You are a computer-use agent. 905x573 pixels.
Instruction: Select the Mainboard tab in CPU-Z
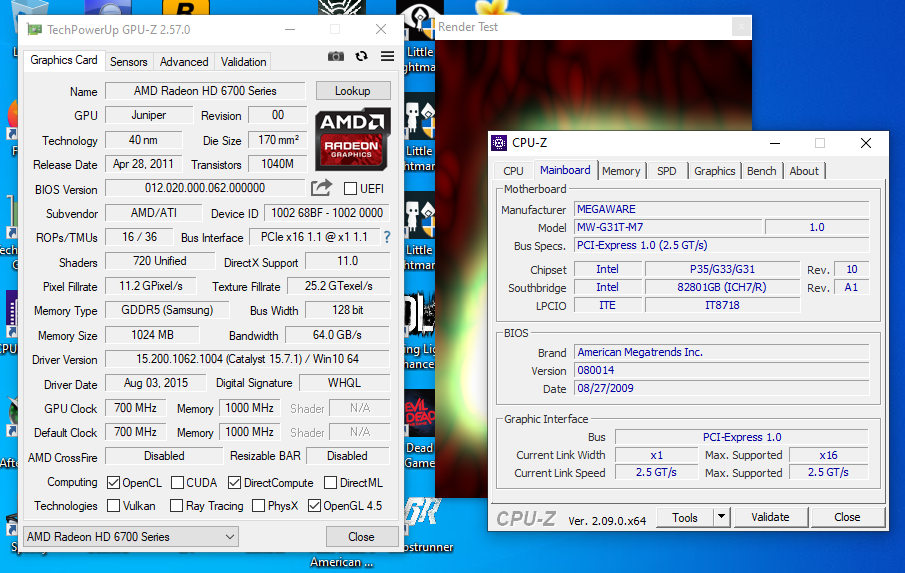pyautogui.click(x=565, y=170)
